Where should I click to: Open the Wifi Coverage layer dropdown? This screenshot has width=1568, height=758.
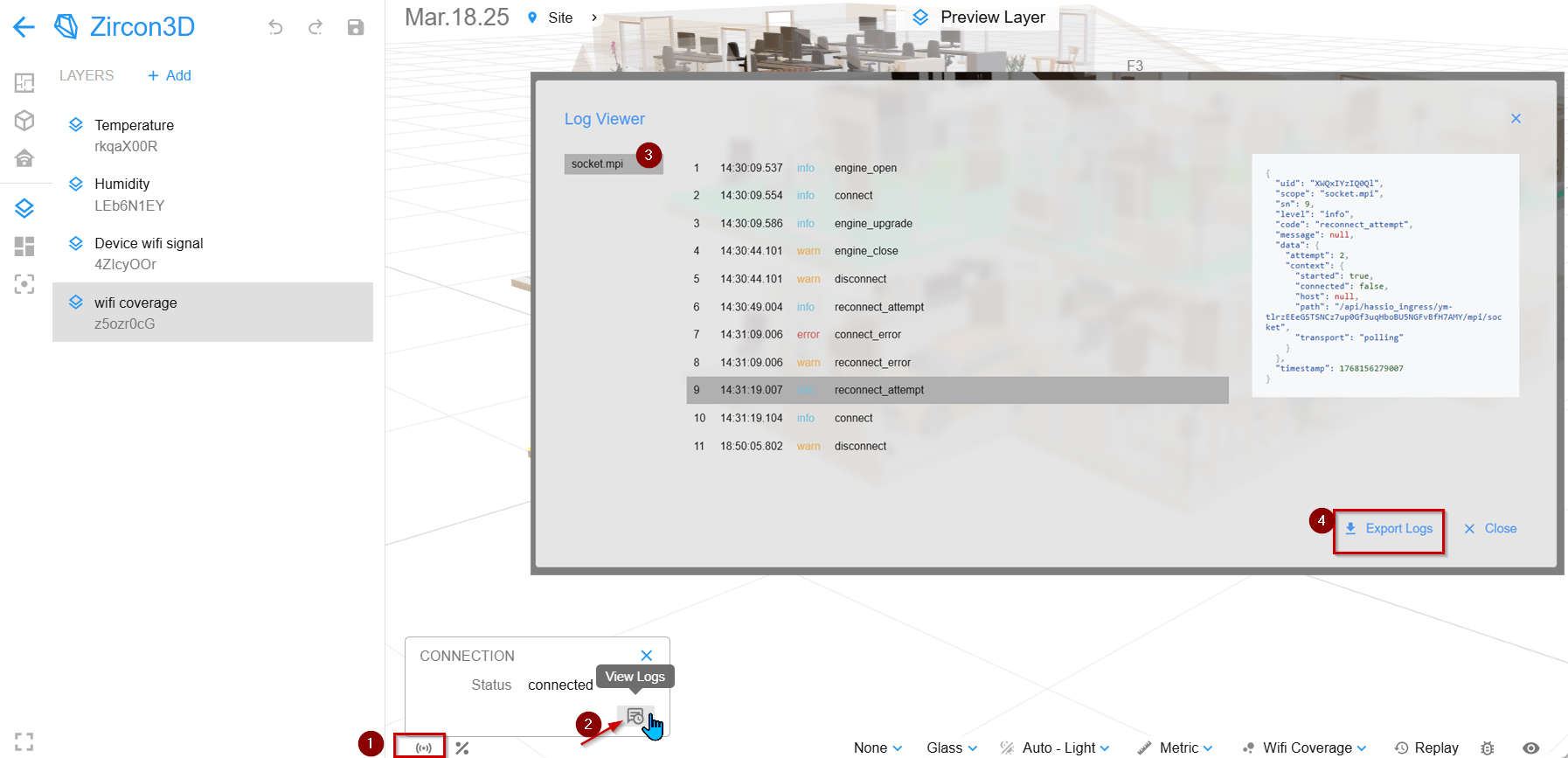[1305, 748]
